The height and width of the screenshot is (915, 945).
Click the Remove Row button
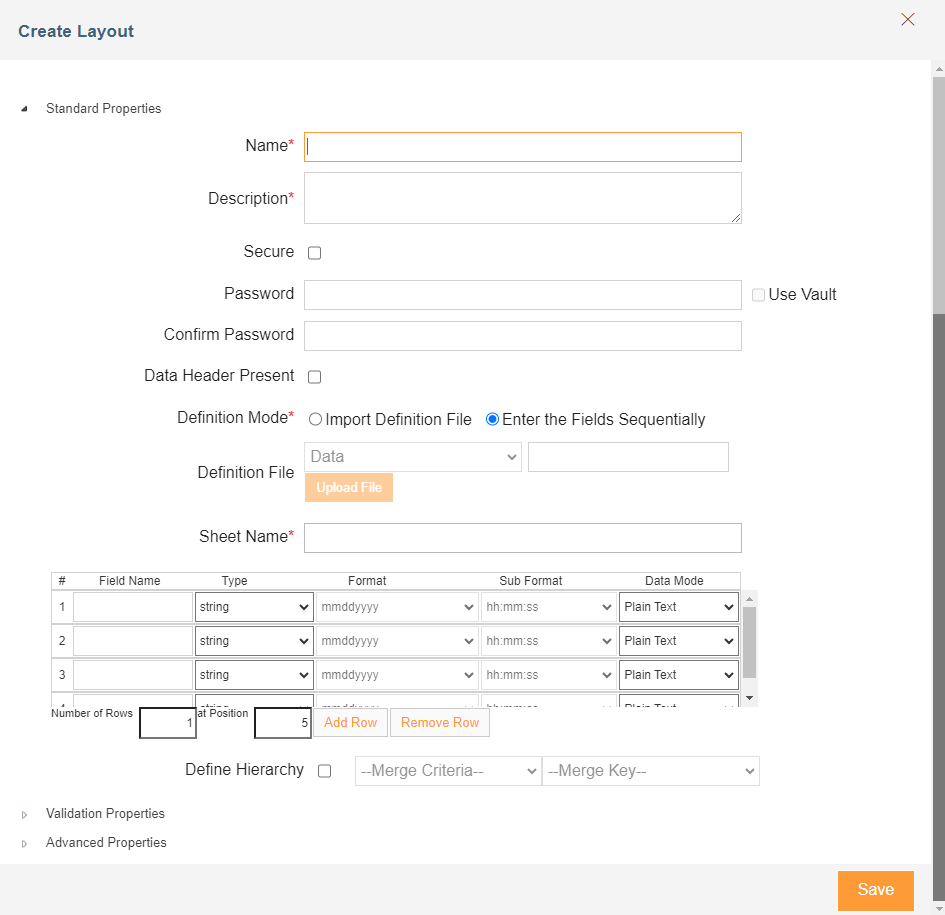440,723
